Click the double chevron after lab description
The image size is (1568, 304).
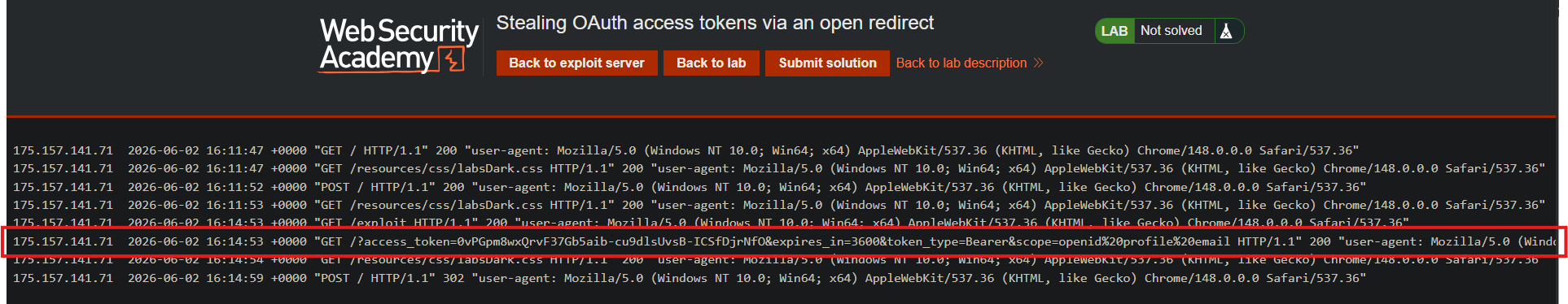tap(1038, 63)
